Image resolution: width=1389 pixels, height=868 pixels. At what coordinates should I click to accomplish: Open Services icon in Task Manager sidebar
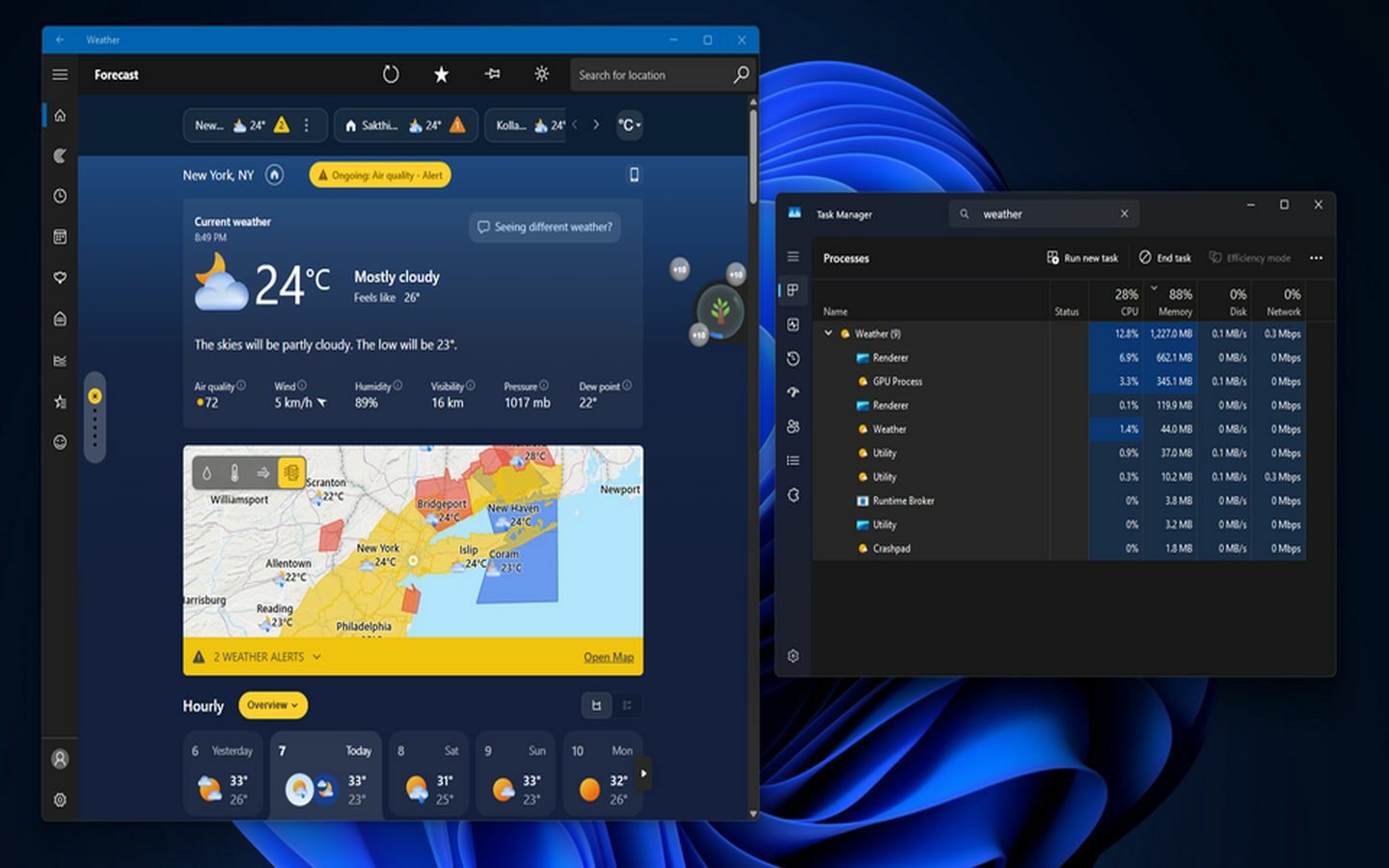tap(793, 495)
